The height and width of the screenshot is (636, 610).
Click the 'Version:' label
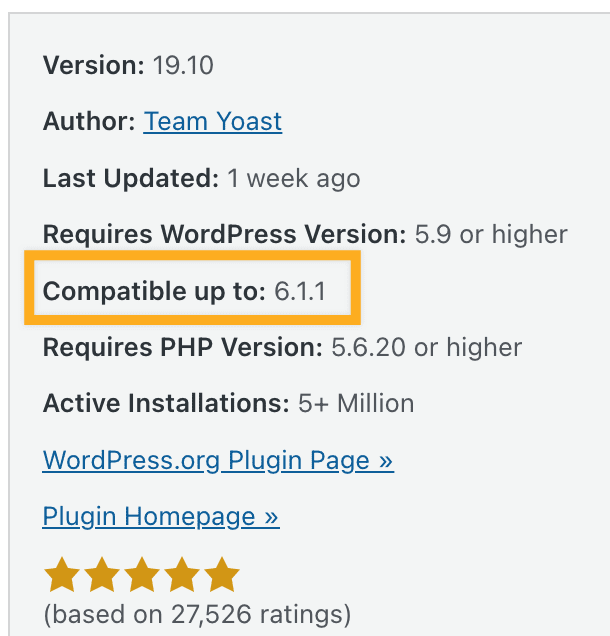(94, 65)
